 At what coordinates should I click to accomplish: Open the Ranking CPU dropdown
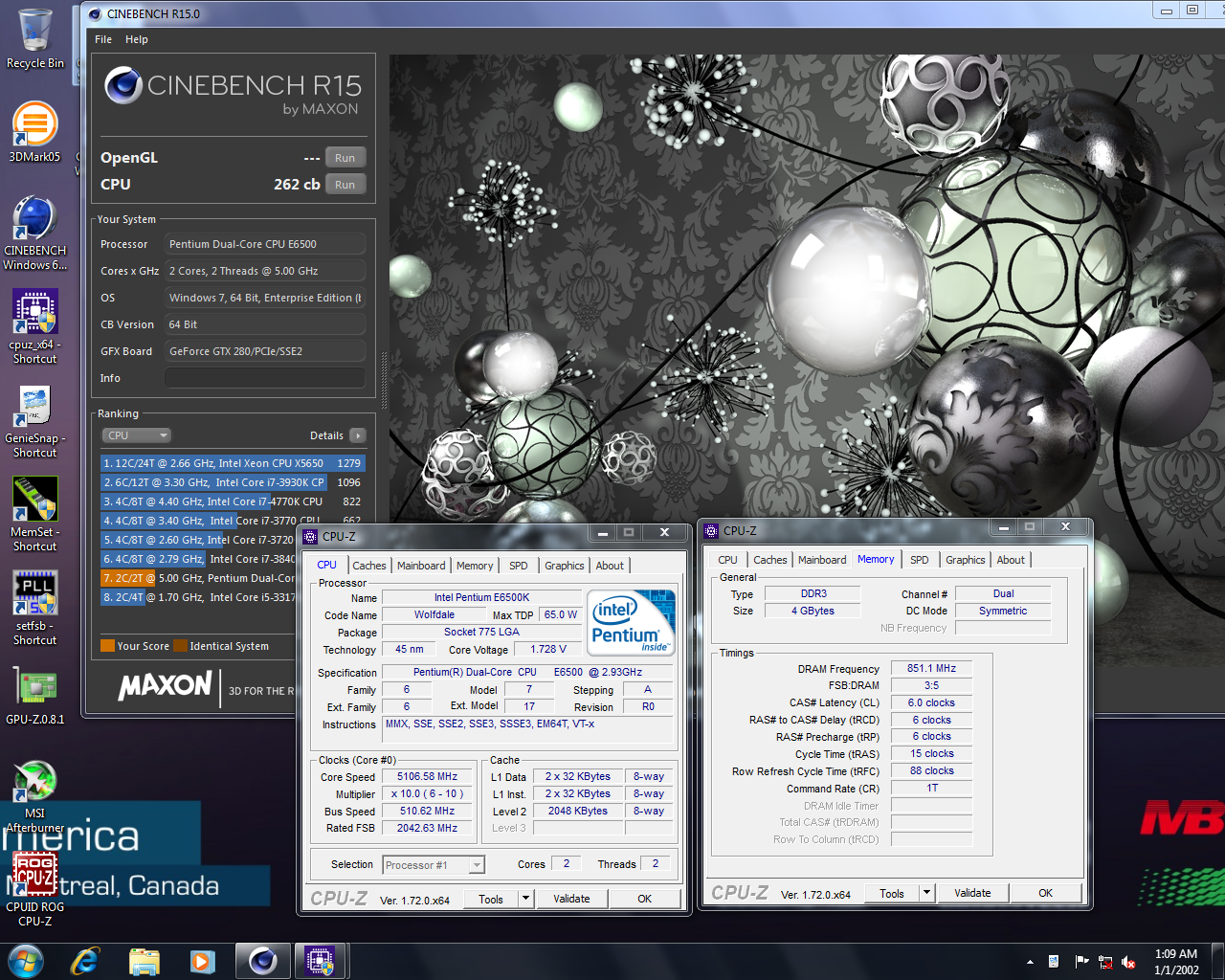click(x=137, y=435)
